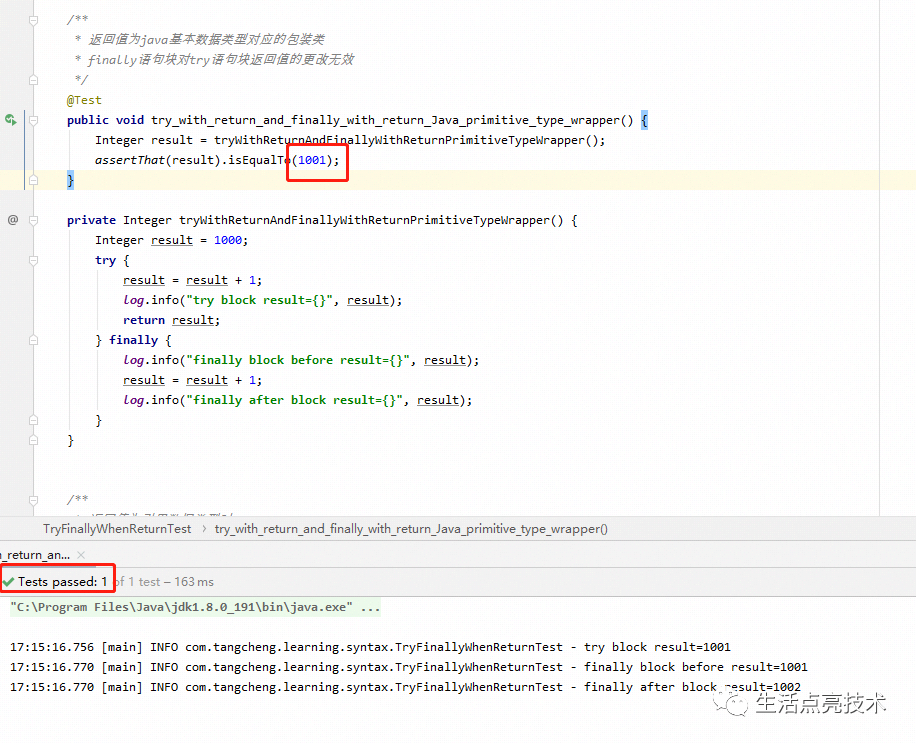Click the @ annotation gutter icon
916x743 pixels.
point(13,220)
